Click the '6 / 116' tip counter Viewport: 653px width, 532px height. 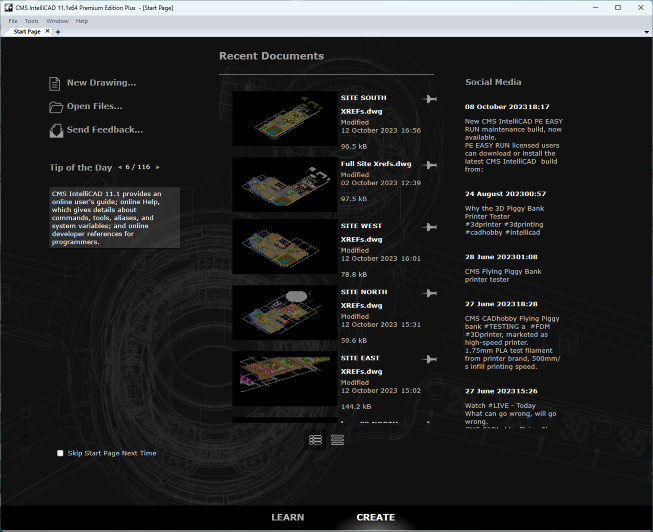click(x=138, y=167)
